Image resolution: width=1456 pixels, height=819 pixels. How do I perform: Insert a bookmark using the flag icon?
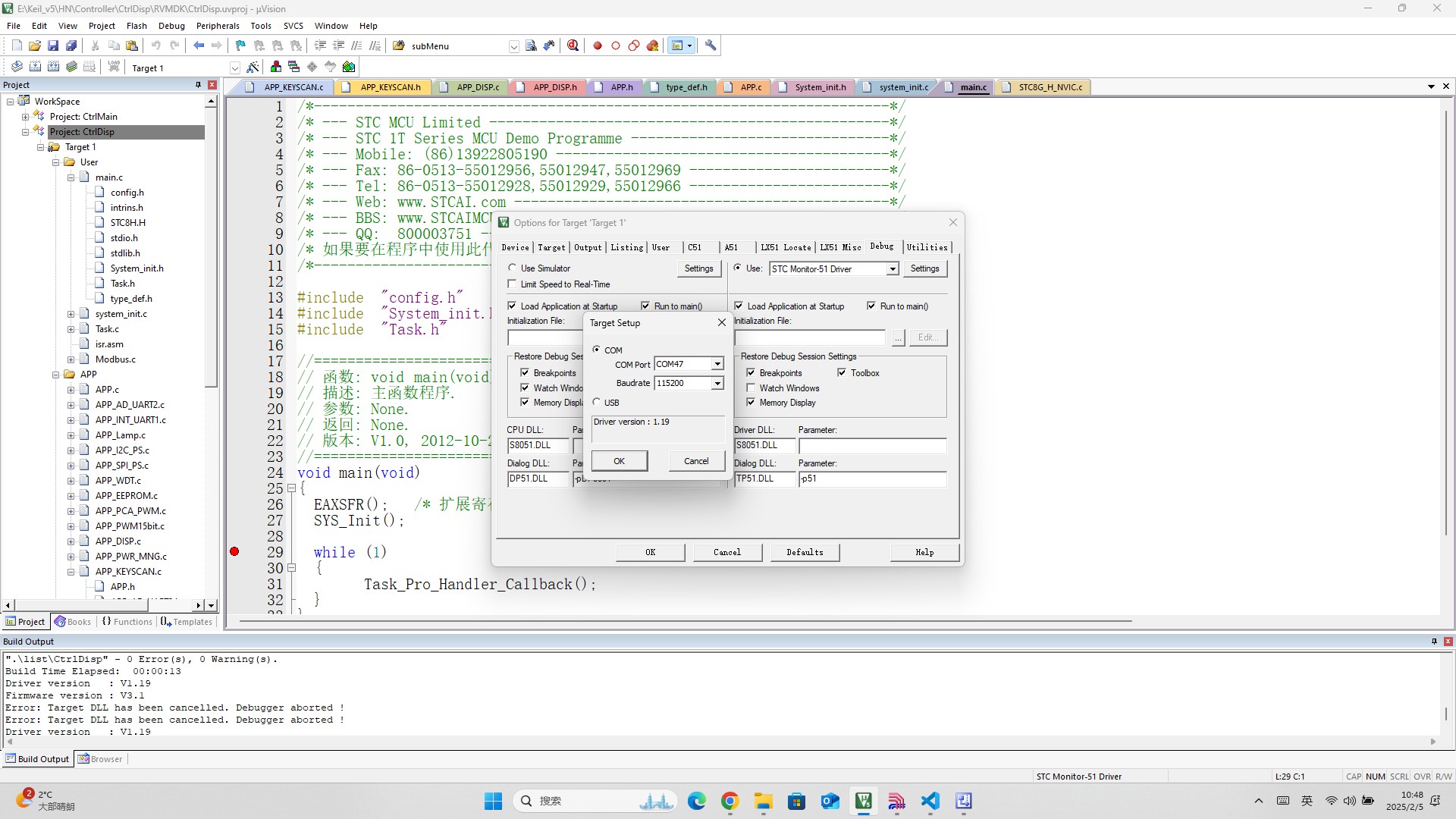click(240, 45)
